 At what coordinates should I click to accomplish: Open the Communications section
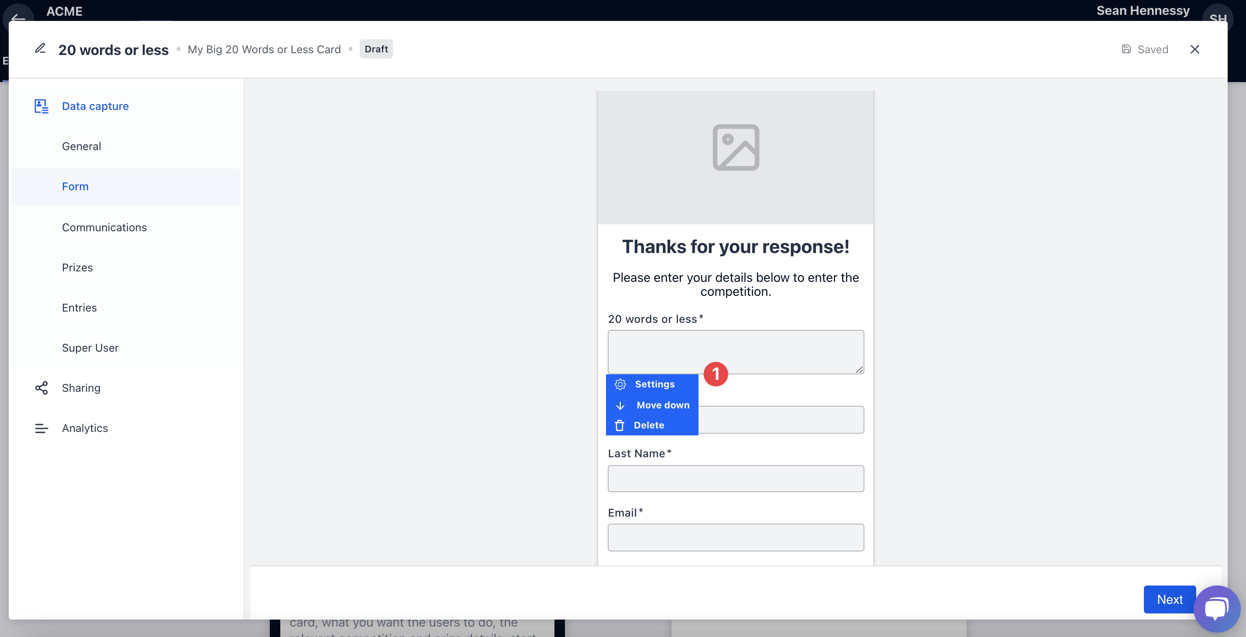click(x=104, y=227)
